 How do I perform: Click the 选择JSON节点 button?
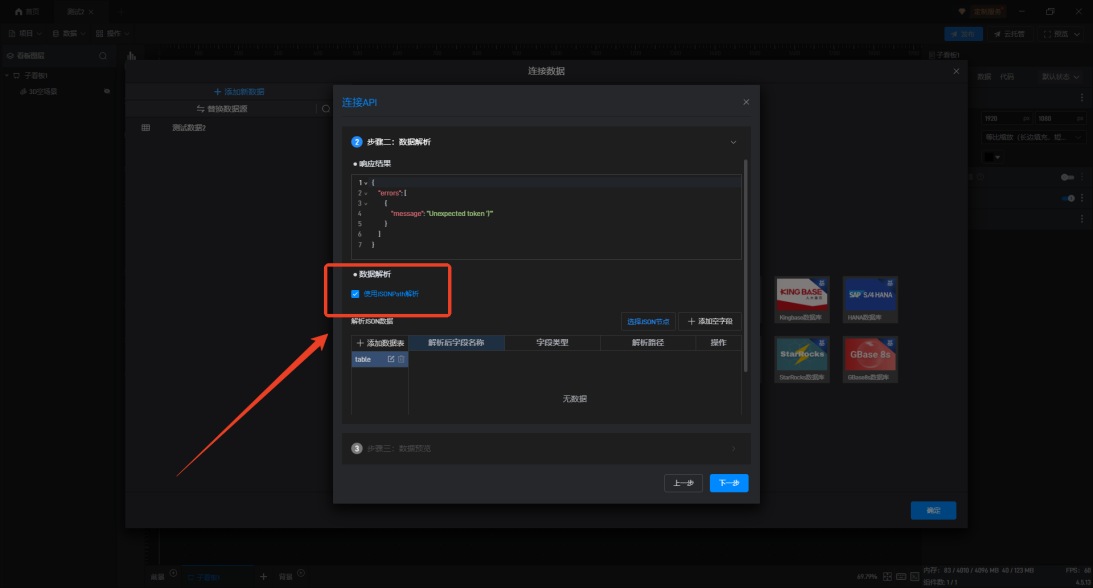coord(647,321)
